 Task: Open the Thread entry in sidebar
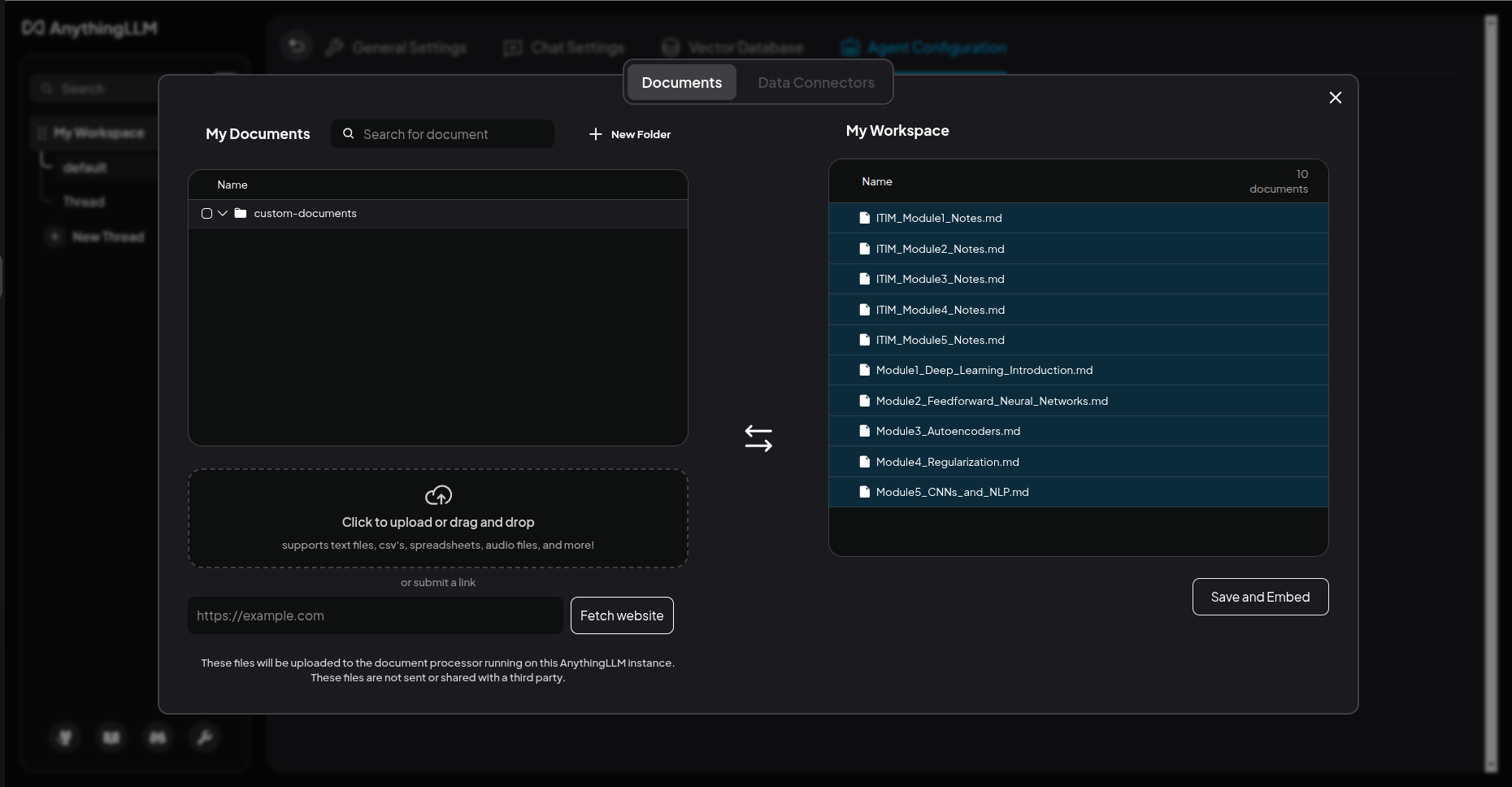(84, 202)
